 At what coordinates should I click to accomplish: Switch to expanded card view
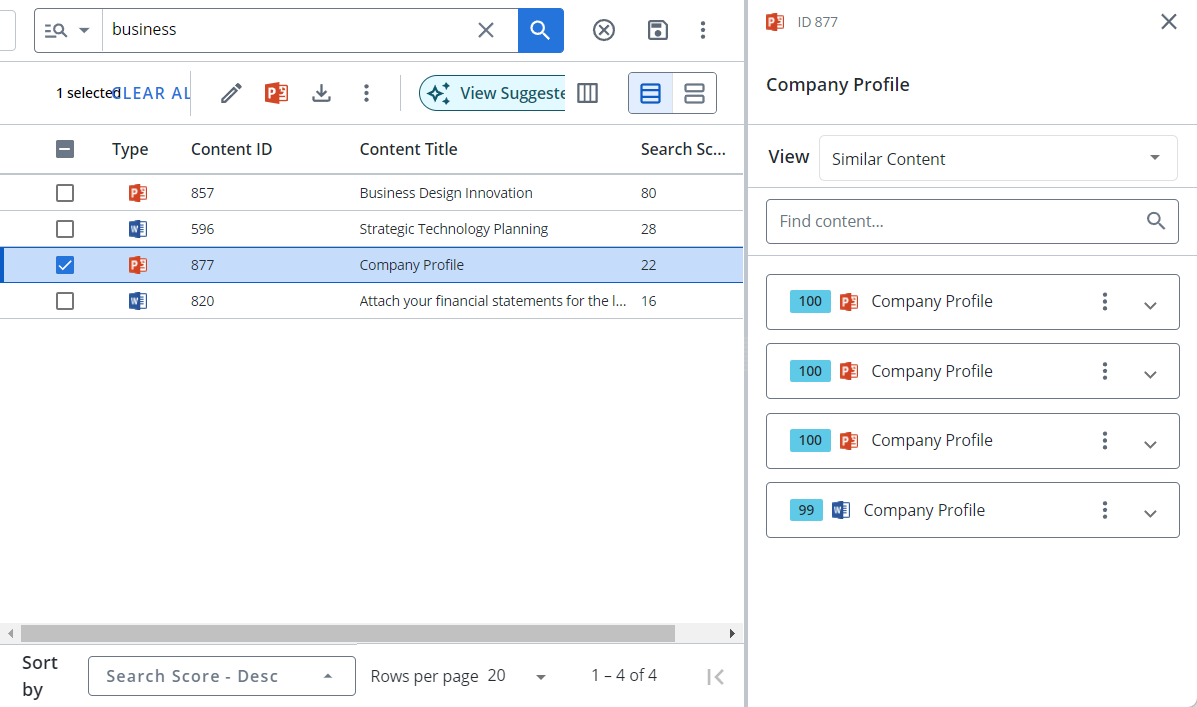point(695,93)
